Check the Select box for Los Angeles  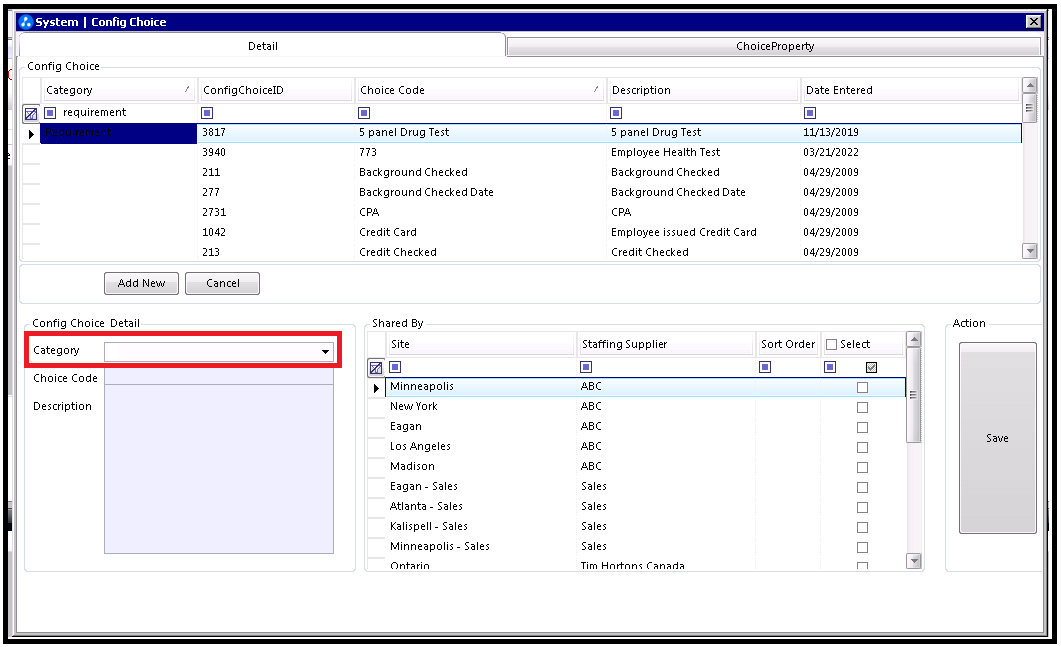pyautogui.click(x=862, y=447)
